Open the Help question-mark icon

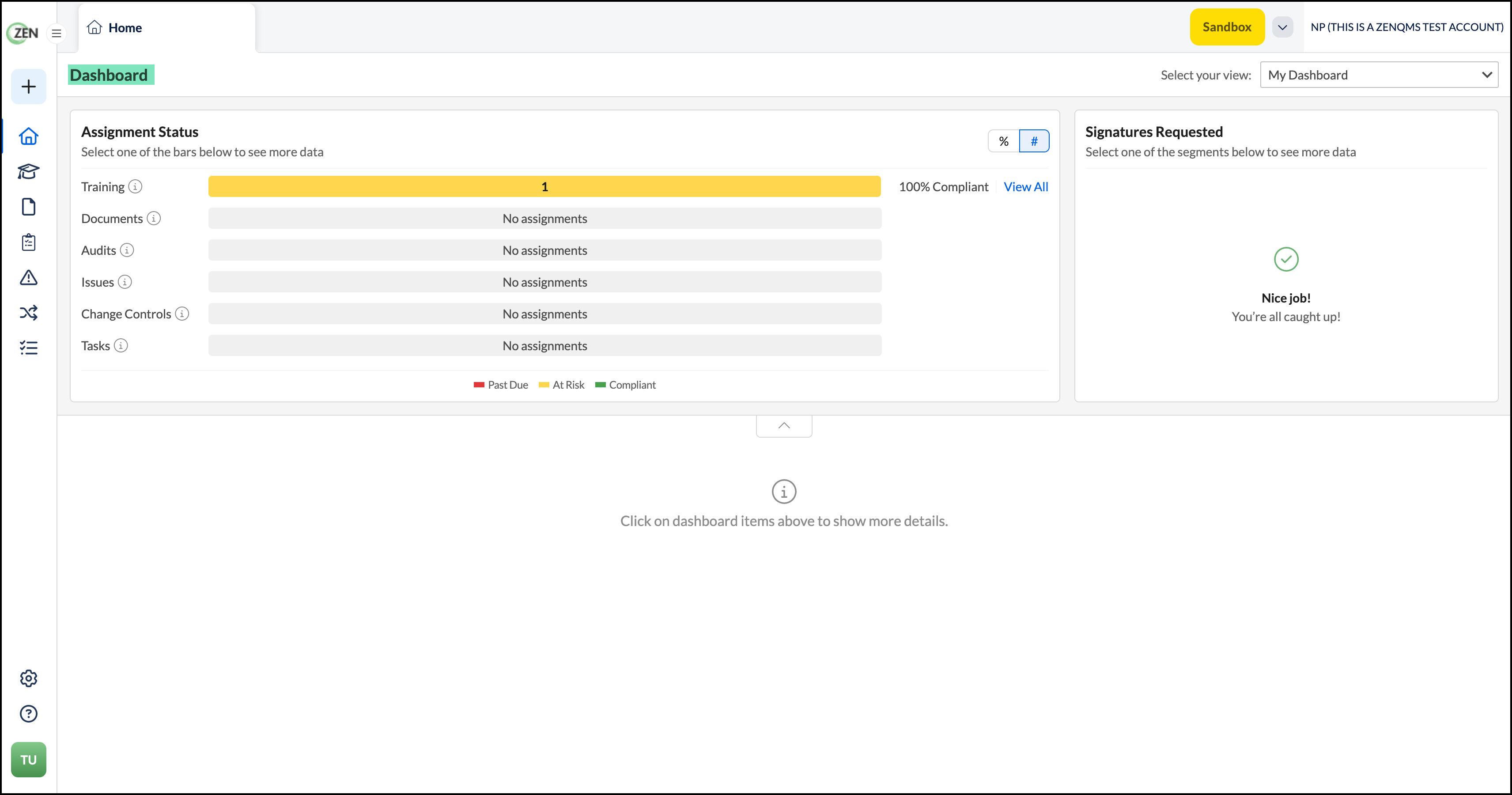tap(28, 713)
